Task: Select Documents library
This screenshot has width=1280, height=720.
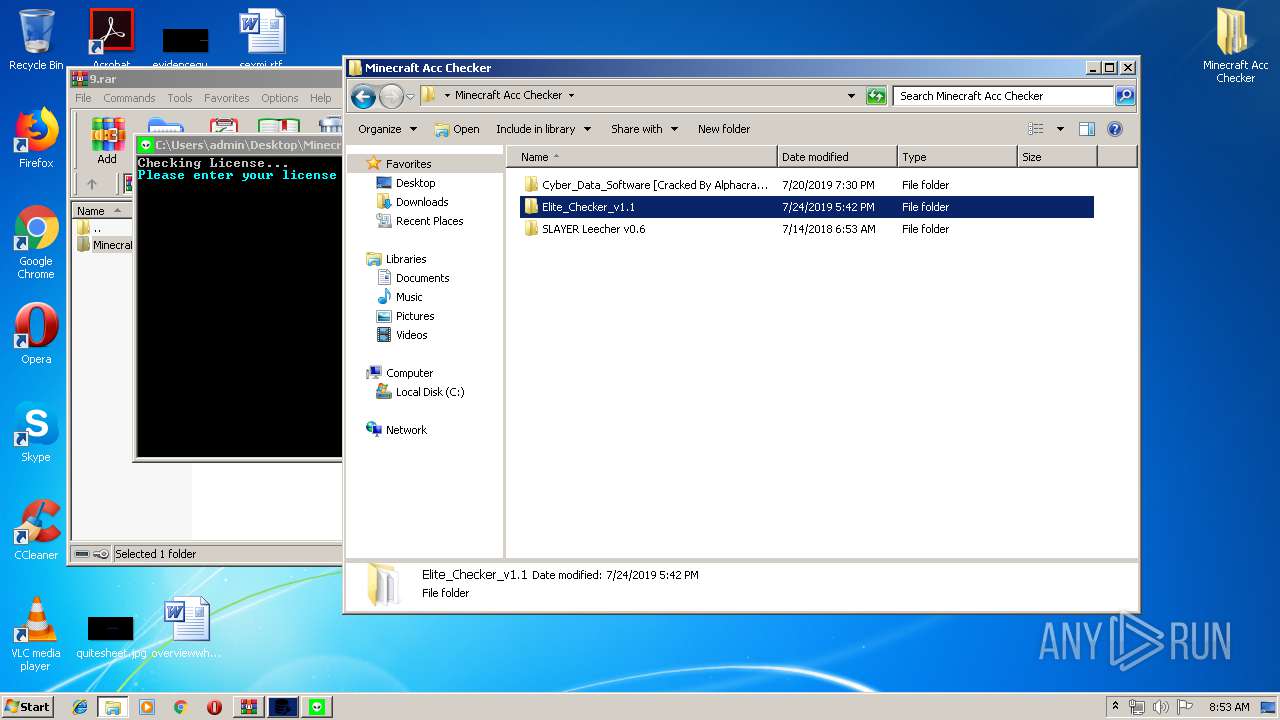Action: tap(422, 278)
